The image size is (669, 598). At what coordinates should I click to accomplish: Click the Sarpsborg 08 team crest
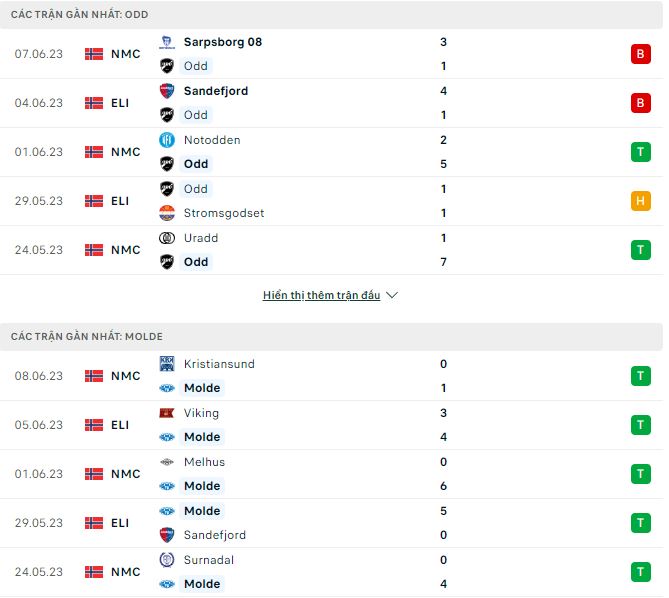click(x=167, y=42)
